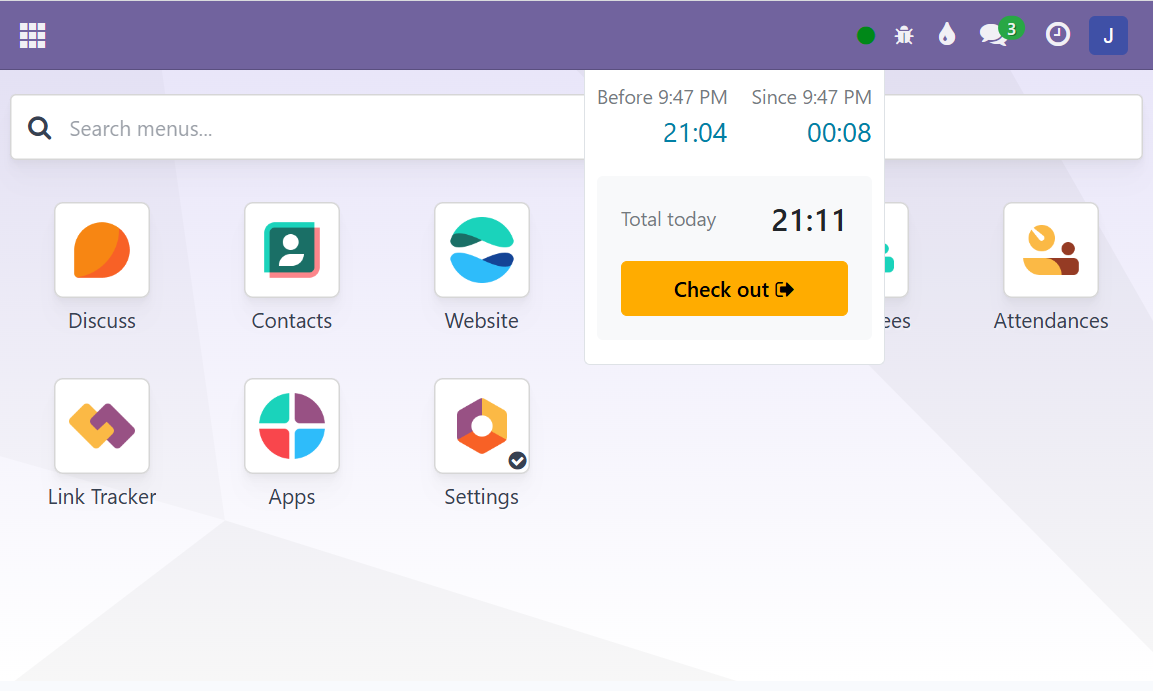The image size is (1153, 691).
Task: Click the Search menus input field
Action: click(300, 127)
